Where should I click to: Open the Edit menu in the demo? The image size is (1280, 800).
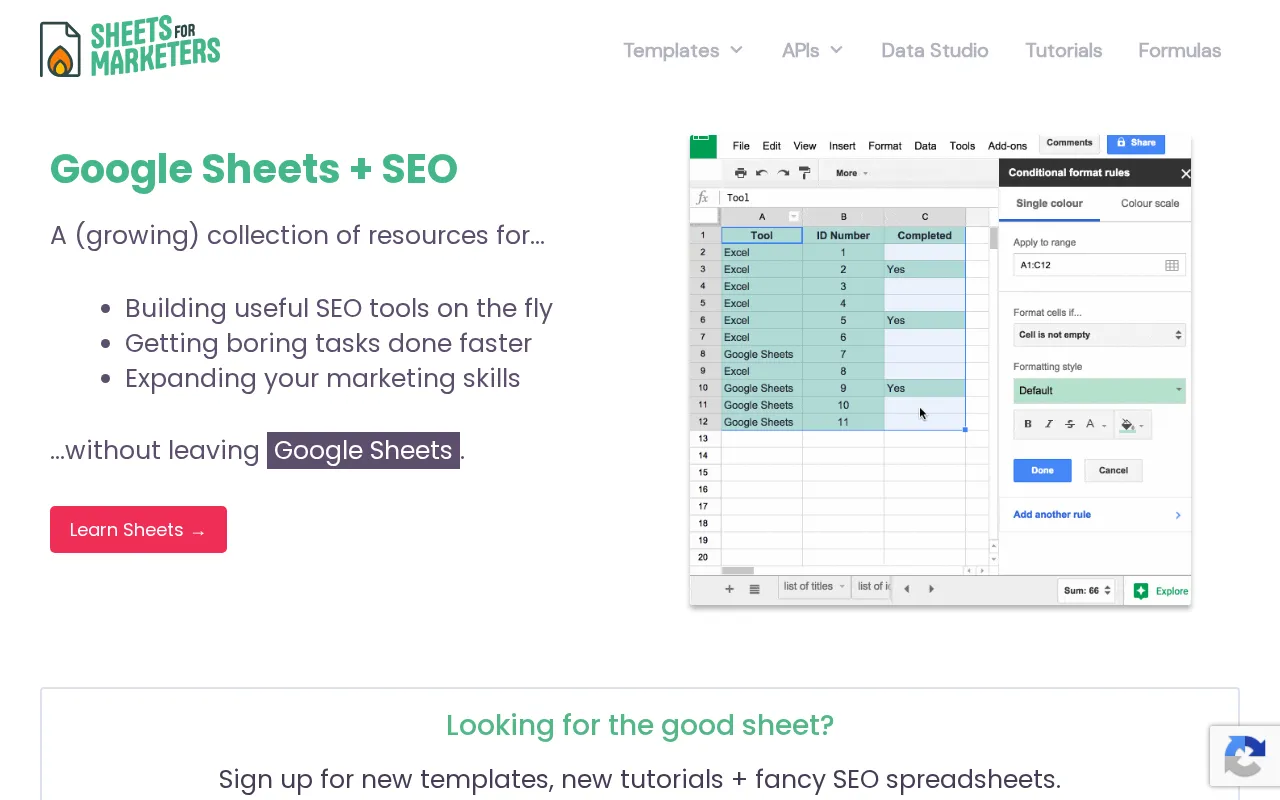coord(772,146)
